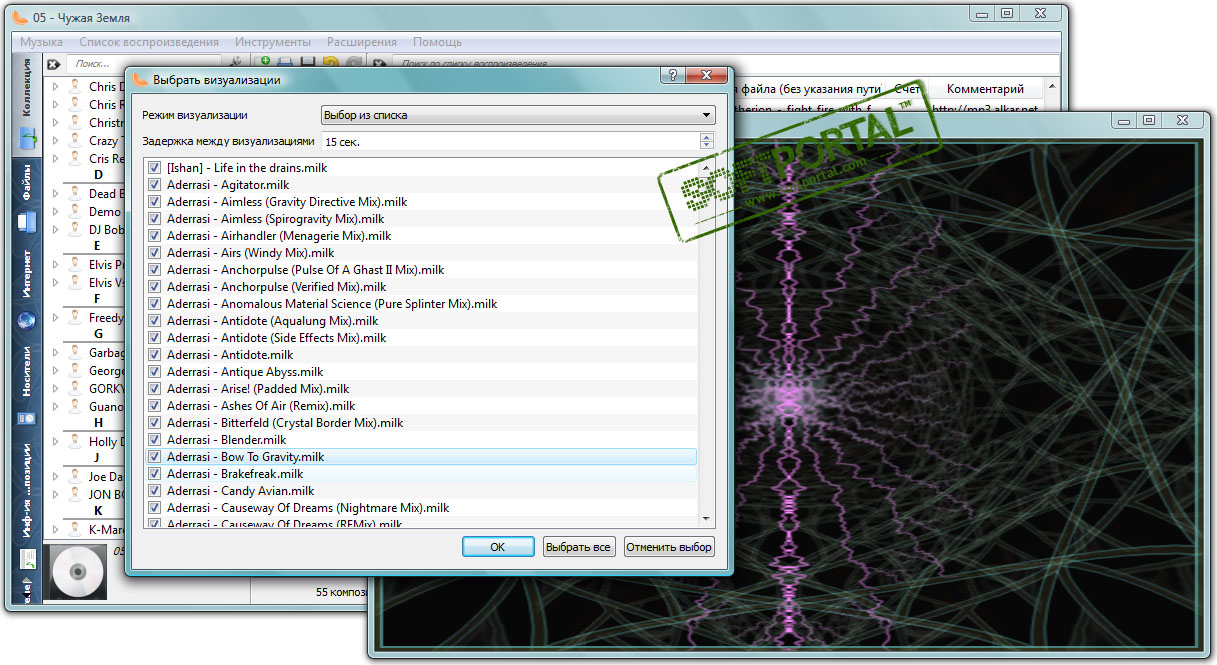
Task: Expand the DJ Bob artist node
Action: 56,230
